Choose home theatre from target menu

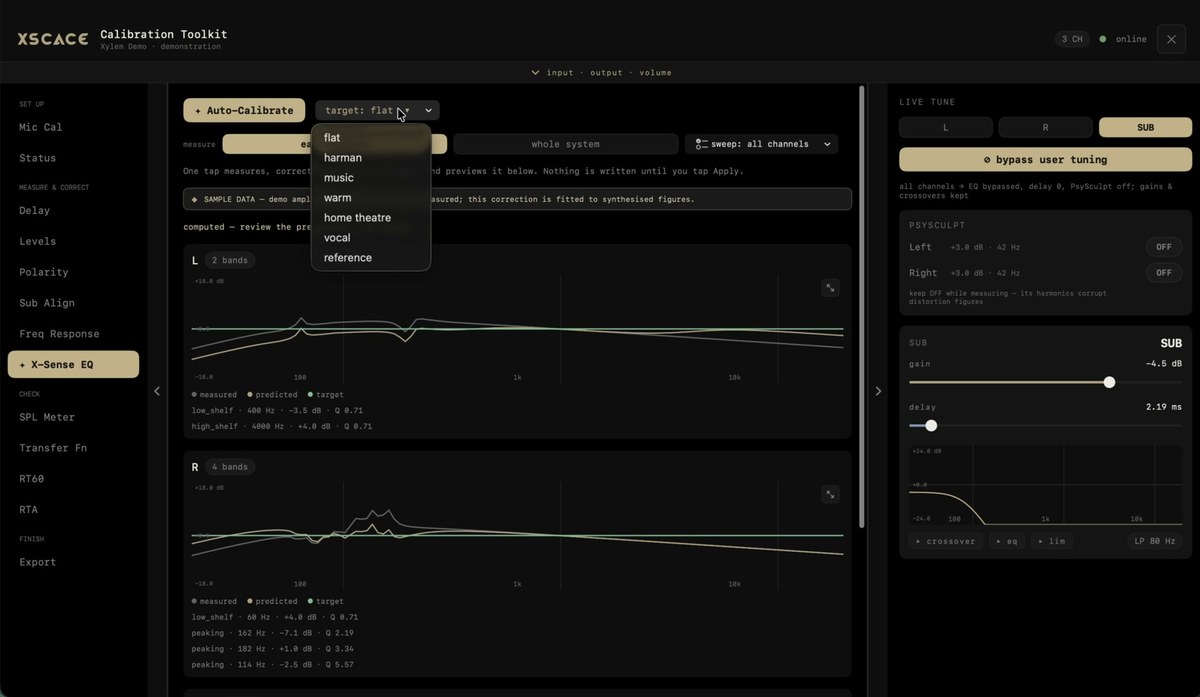pyautogui.click(x=371, y=218)
